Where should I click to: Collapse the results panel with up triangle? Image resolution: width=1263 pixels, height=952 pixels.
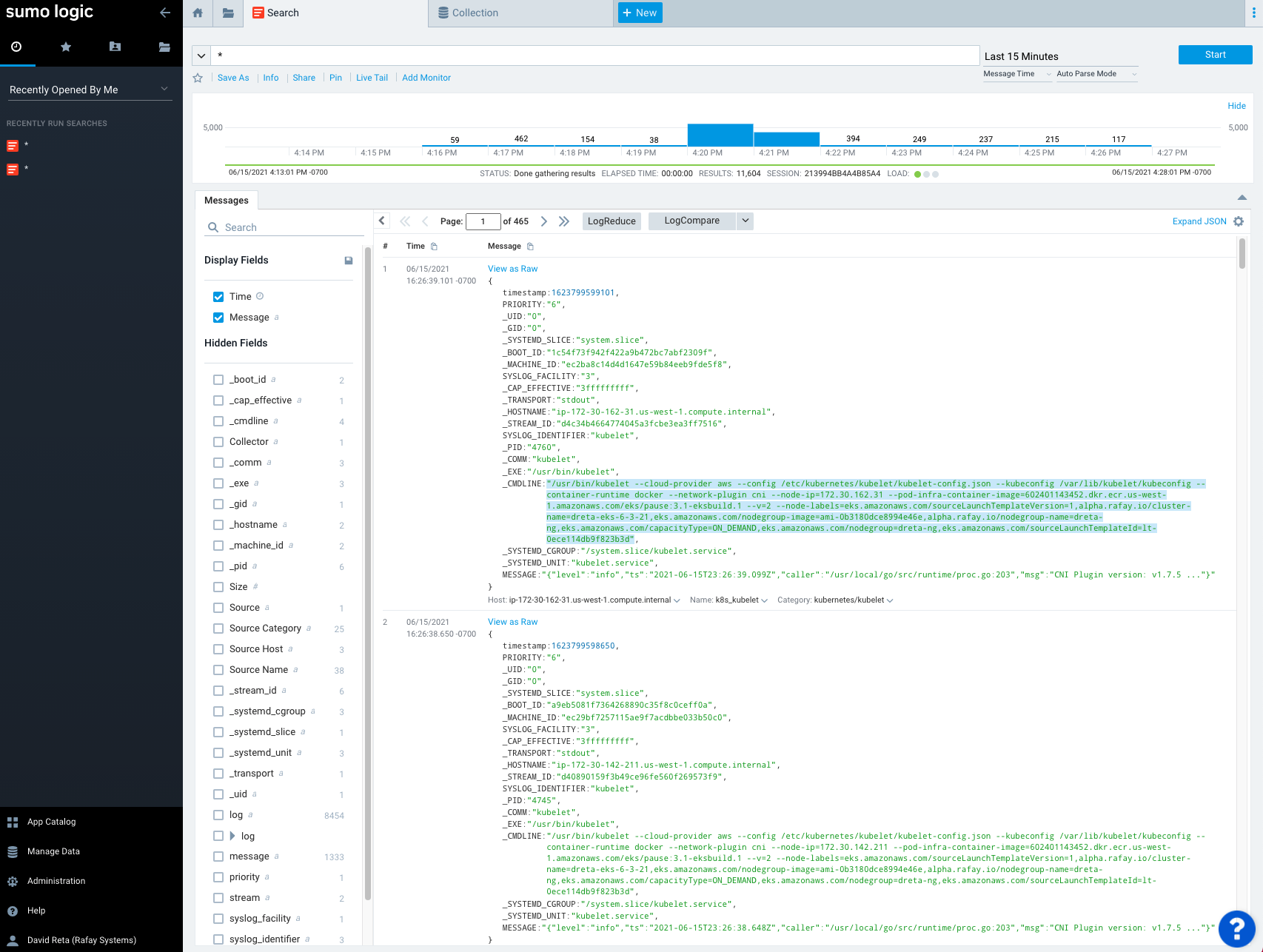(1242, 198)
